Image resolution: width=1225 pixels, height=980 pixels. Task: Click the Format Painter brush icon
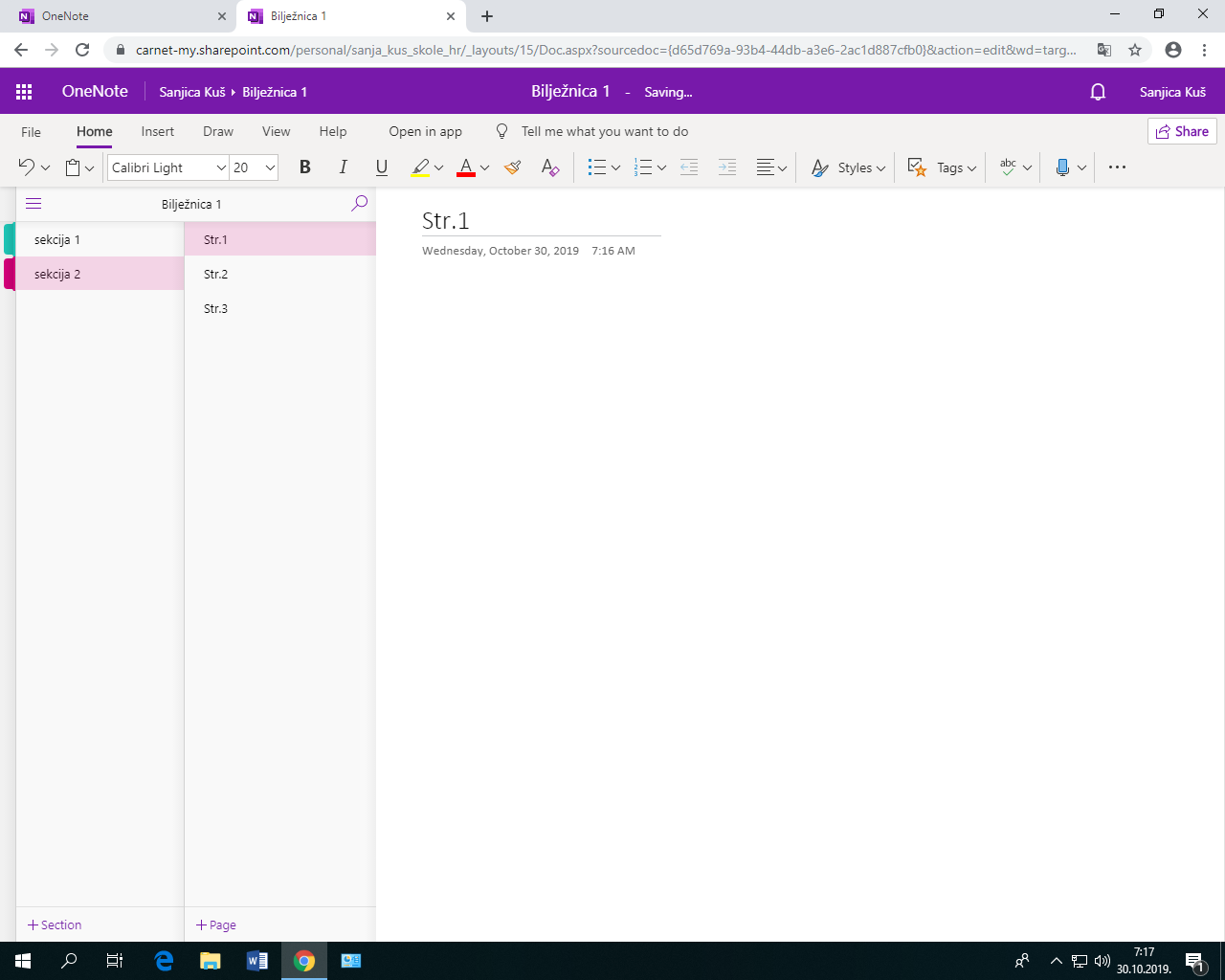513,167
